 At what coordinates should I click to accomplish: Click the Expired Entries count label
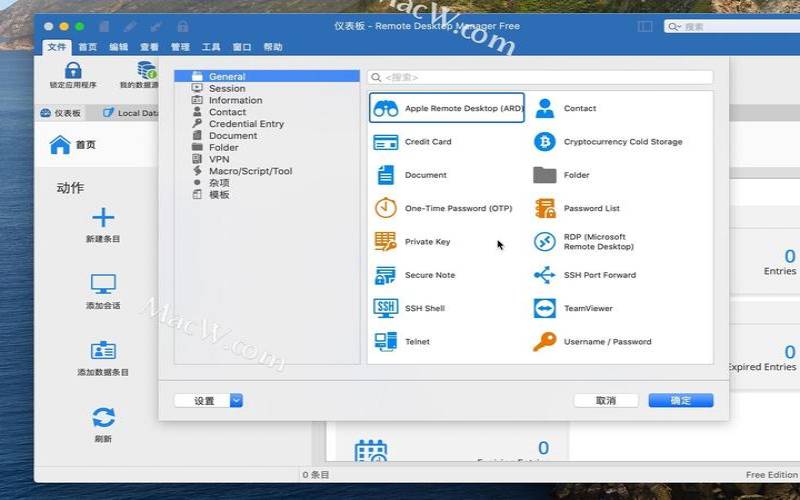(762, 367)
